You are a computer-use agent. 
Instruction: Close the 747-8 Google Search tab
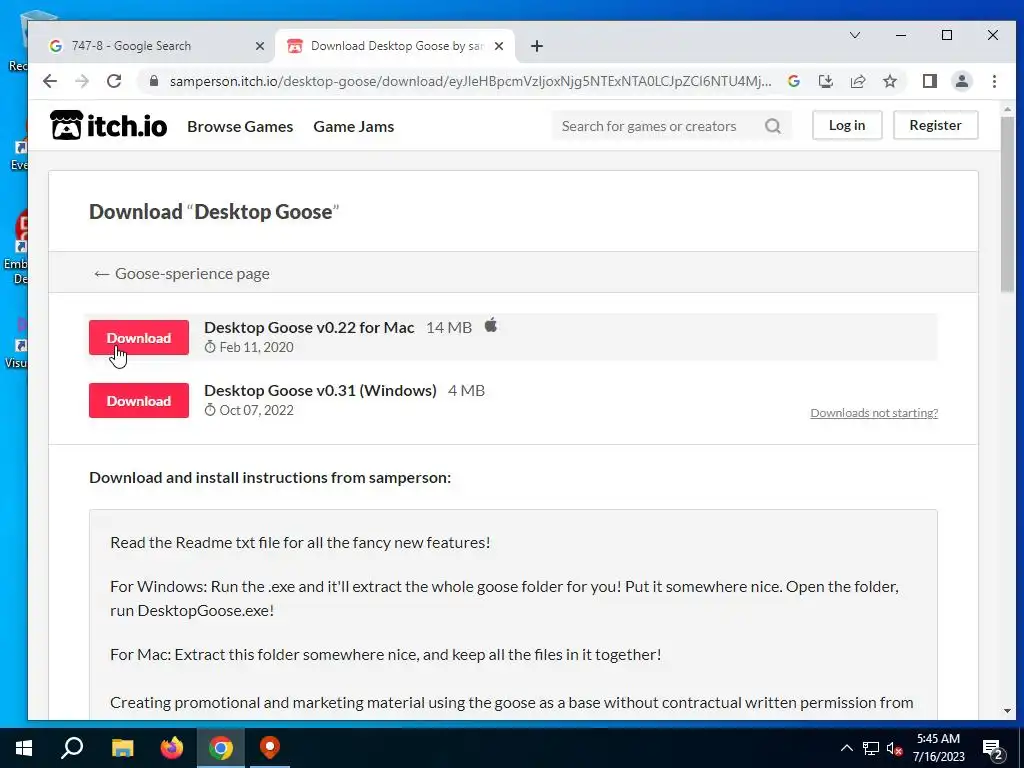pyautogui.click(x=260, y=46)
